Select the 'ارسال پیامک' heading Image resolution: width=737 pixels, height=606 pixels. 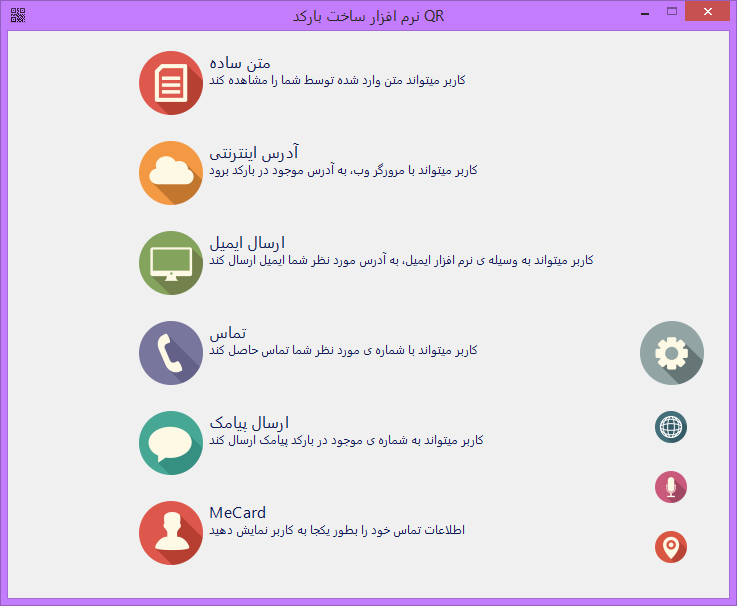point(249,423)
